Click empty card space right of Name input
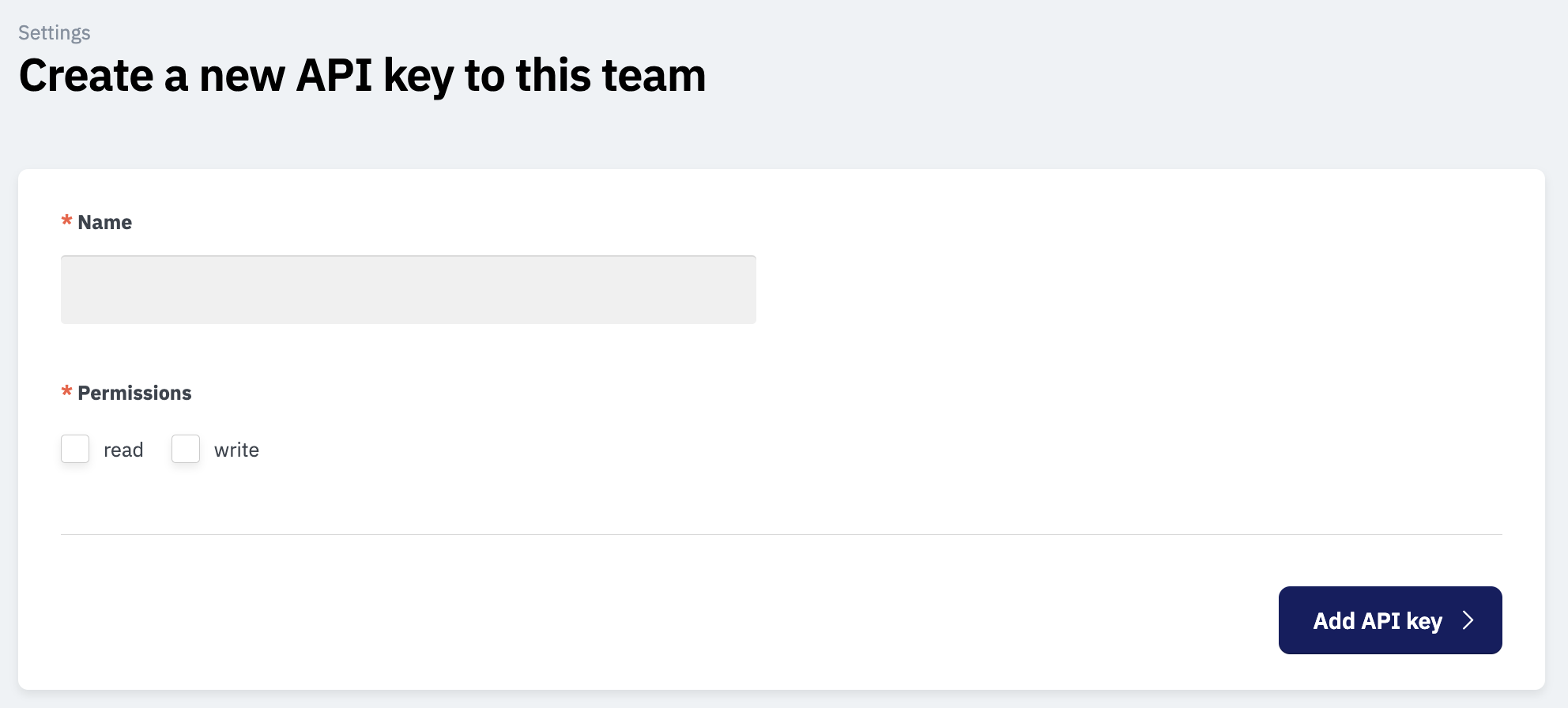Viewport: 1568px width, 708px height. tap(1106, 289)
